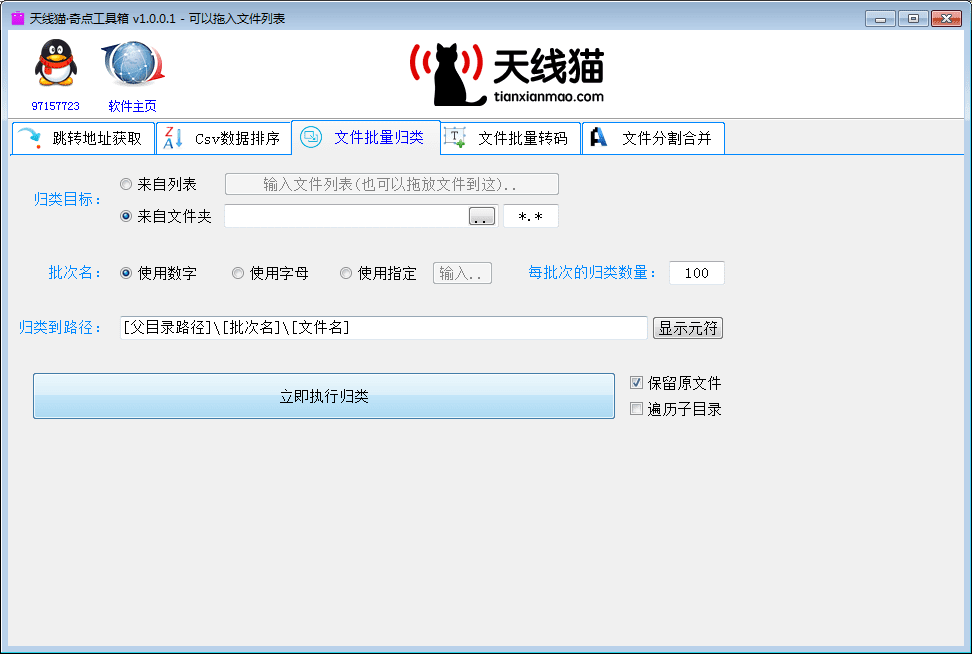Image resolution: width=972 pixels, height=654 pixels.
Task: Maximize the 天线猫 window
Action: pyautogui.click(x=913, y=19)
